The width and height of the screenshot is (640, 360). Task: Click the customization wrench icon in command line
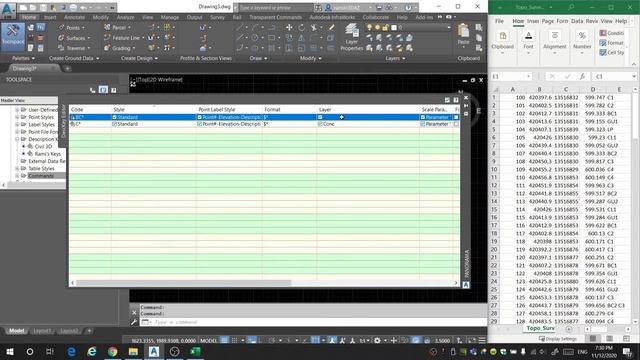pos(134,322)
